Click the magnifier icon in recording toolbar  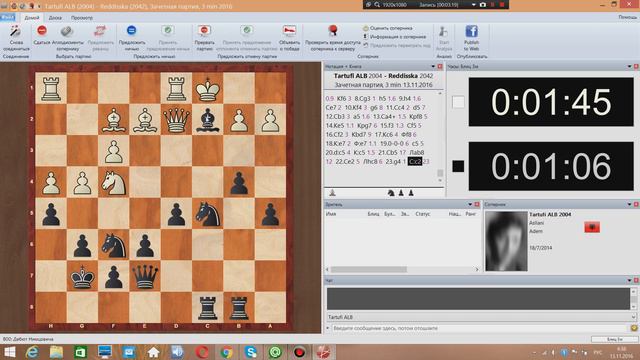click(x=377, y=5)
